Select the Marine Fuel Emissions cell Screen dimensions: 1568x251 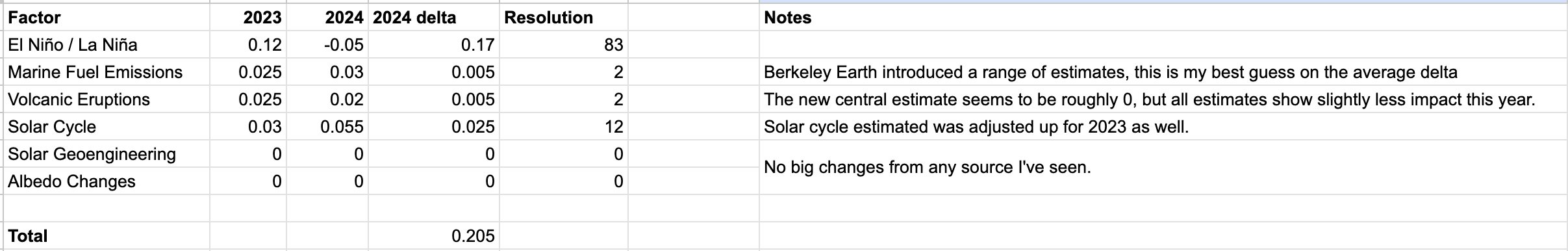[107, 72]
